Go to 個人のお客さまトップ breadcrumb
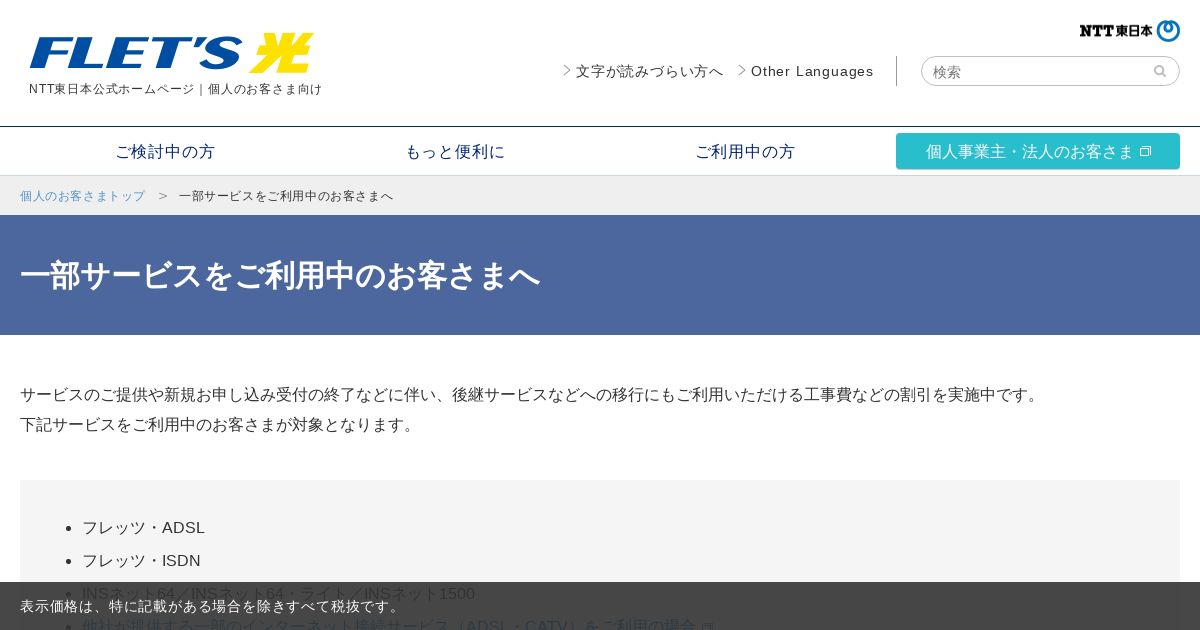 [x=82, y=196]
